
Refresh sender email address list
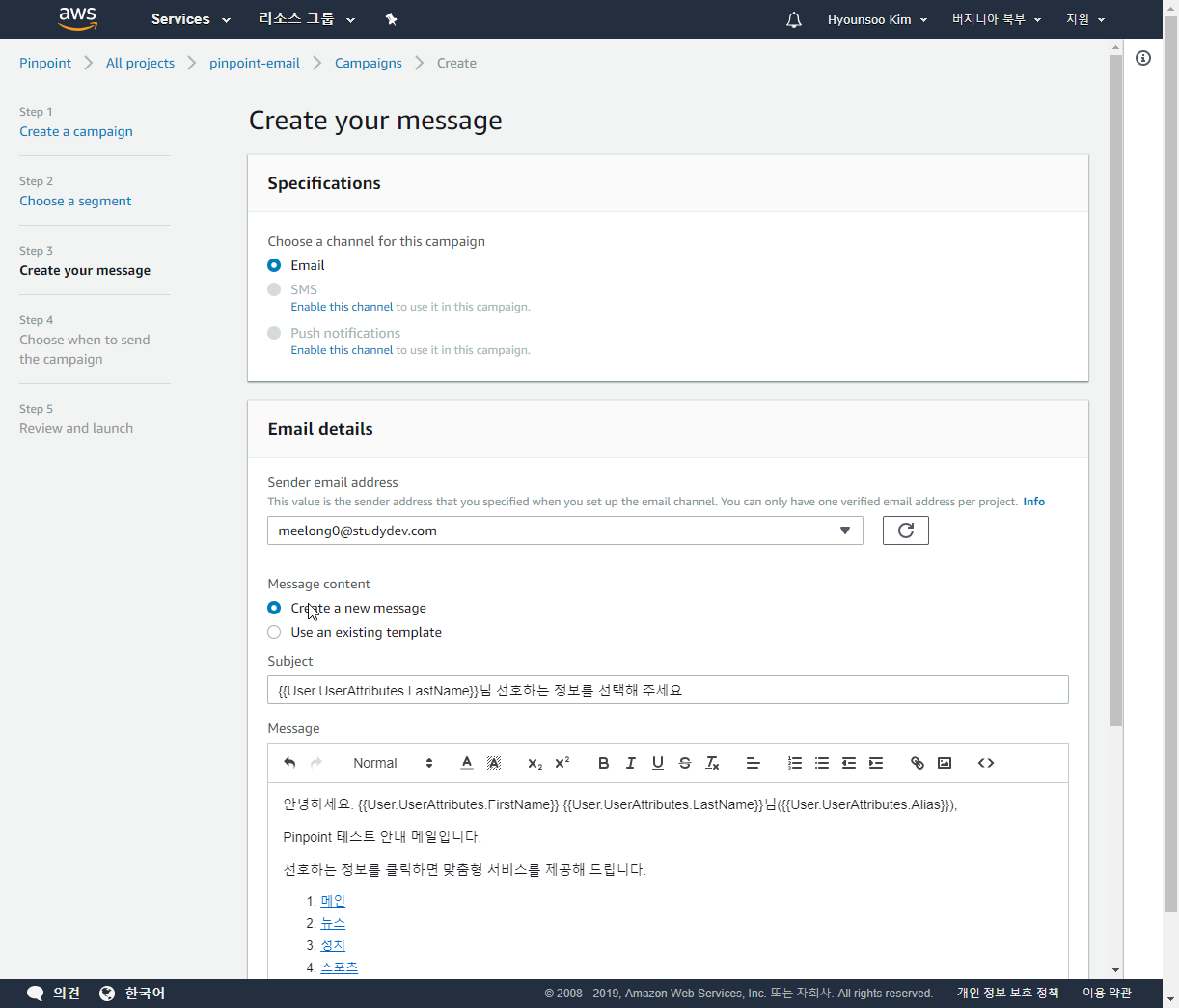point(906,531)
